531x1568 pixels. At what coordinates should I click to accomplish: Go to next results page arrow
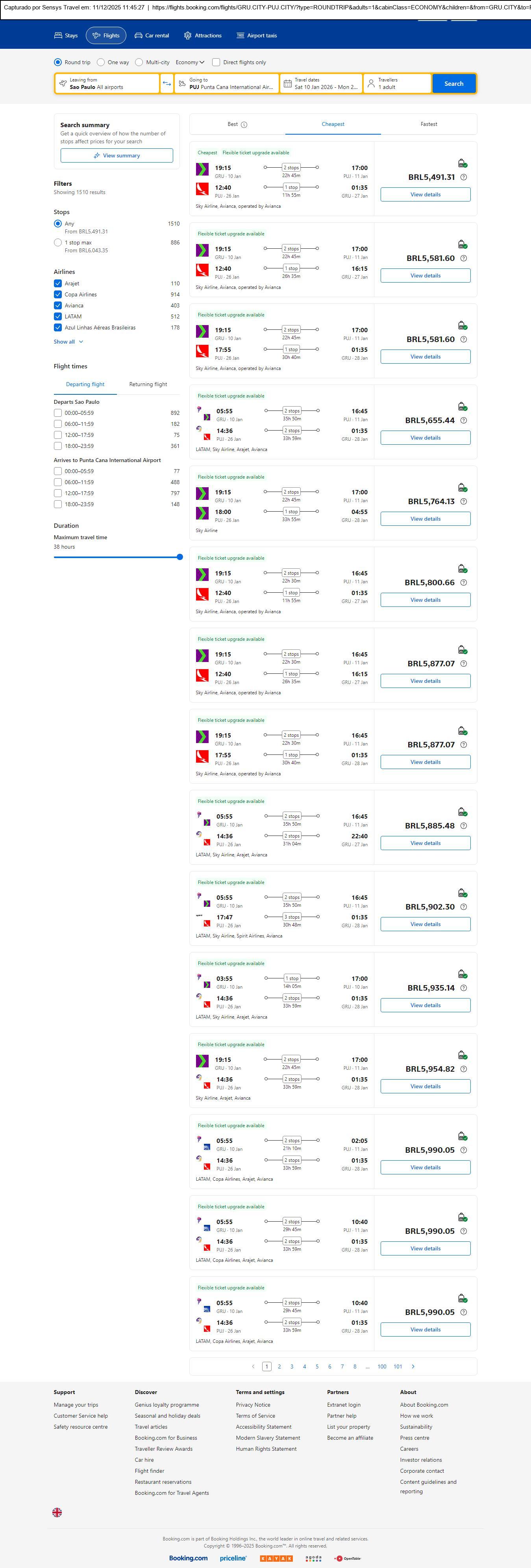[413, 1366]
